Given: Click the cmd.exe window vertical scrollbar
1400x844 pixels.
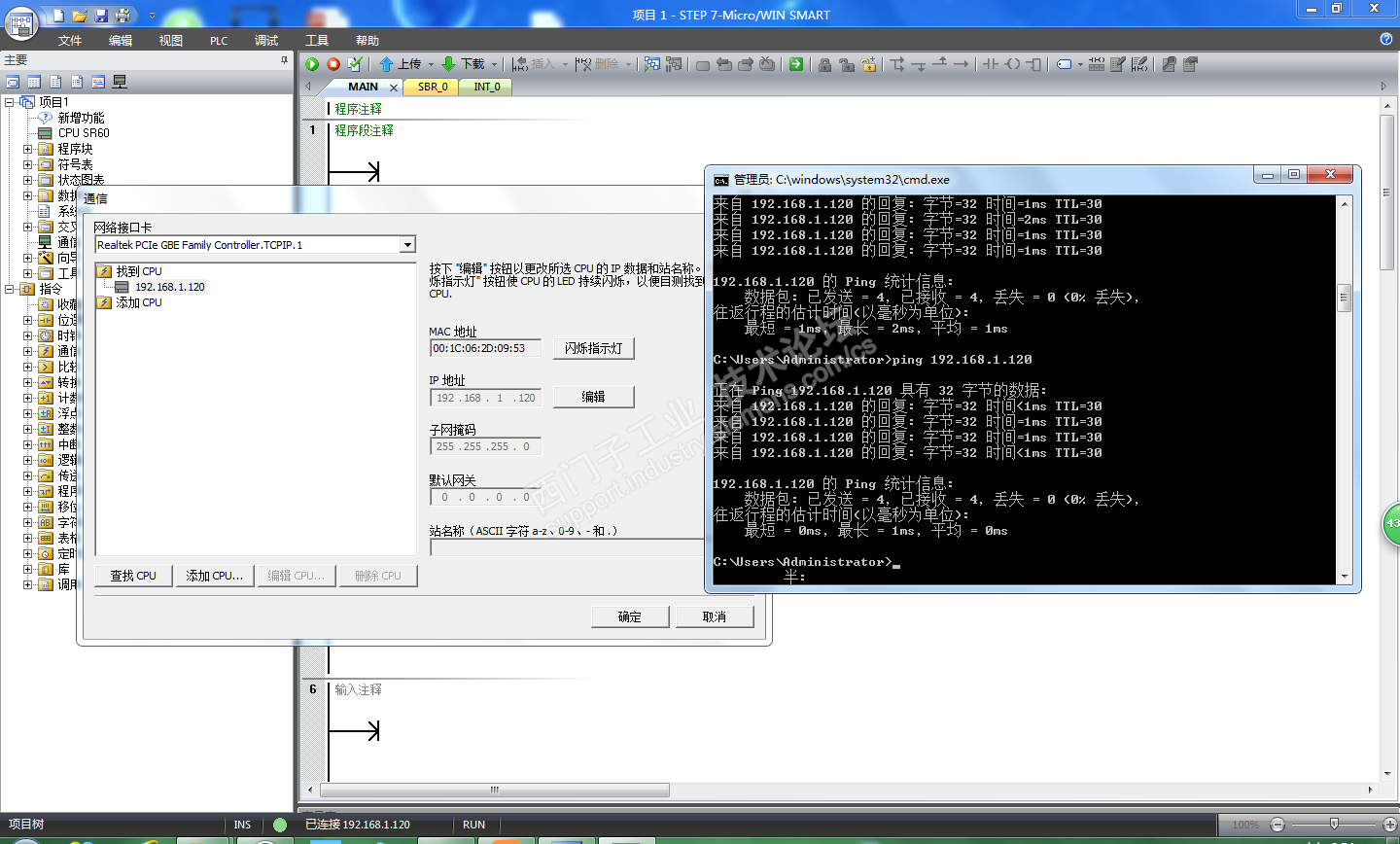Looking at the screenshot, I should point(1345,391).
